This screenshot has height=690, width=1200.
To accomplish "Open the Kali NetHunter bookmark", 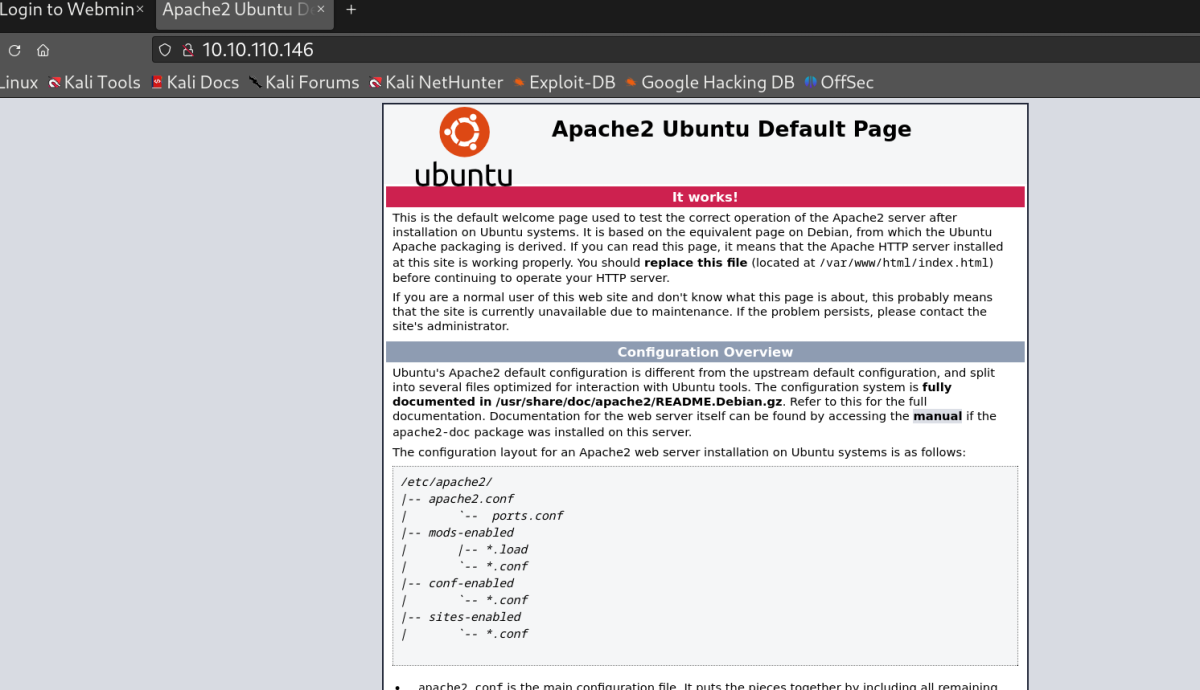I will pyautogui.click(x=436, y=83).
